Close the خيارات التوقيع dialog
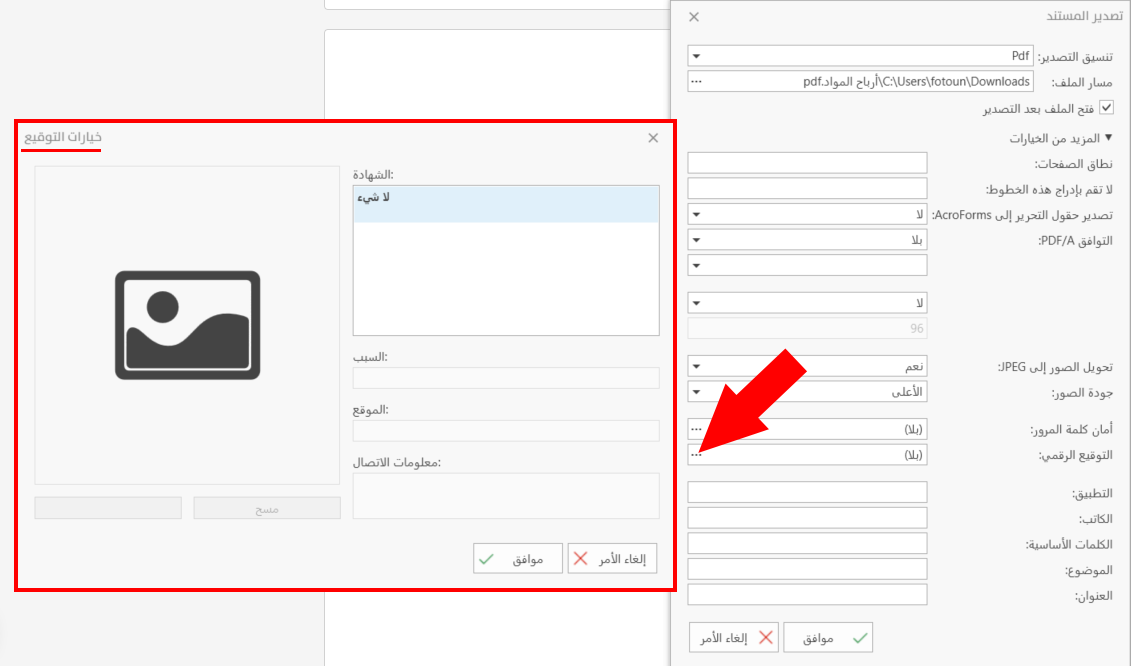1131x666 pixels. (653, 138)
